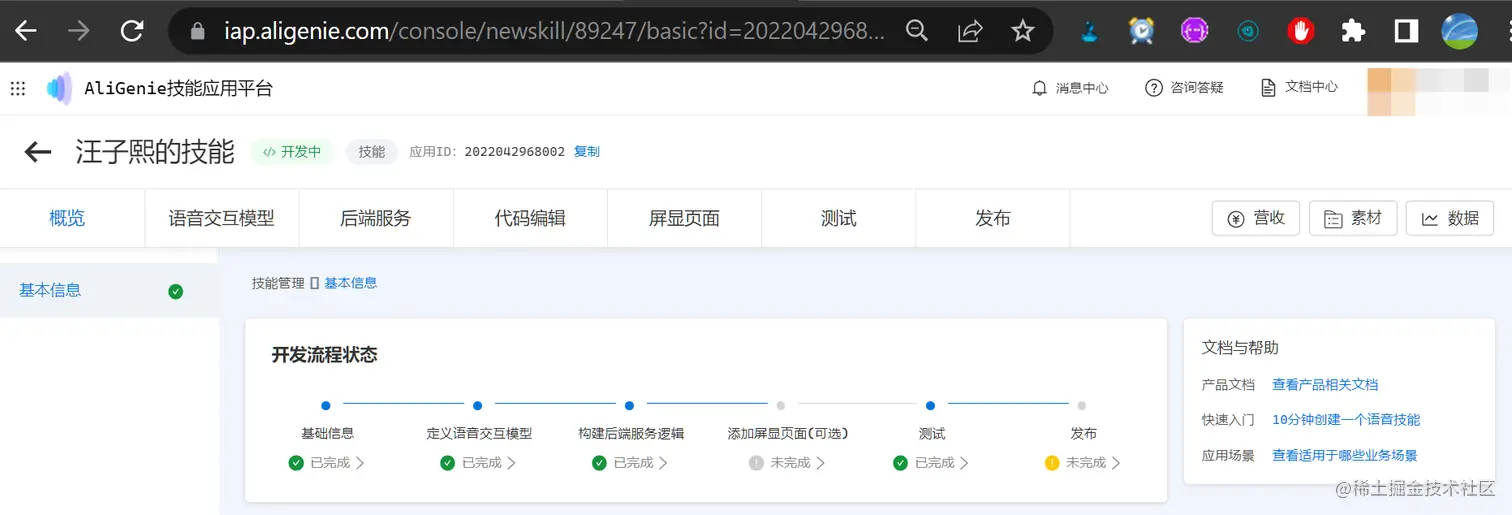
Task: Open 查看产品相关文档 link
Action: (1325, 385)
